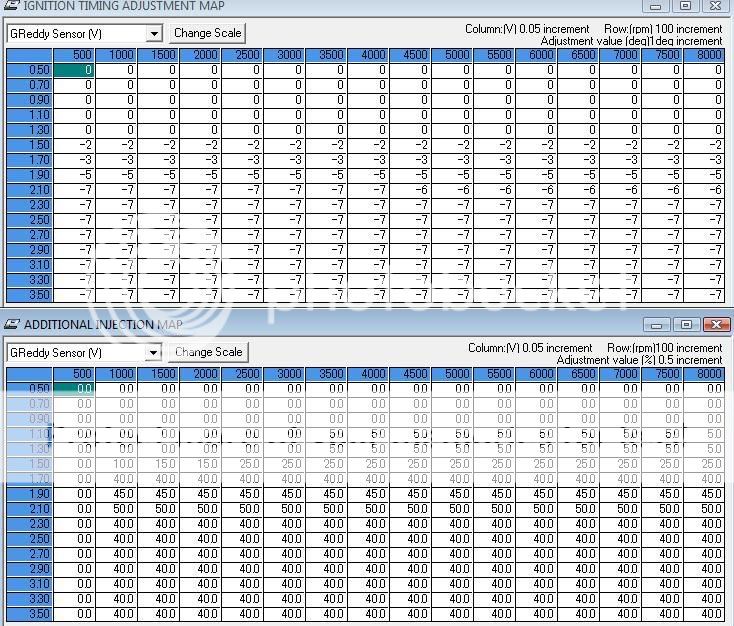Click Change Scale in Ignition Timing map
734x626 pixels.
coord(207,33)
